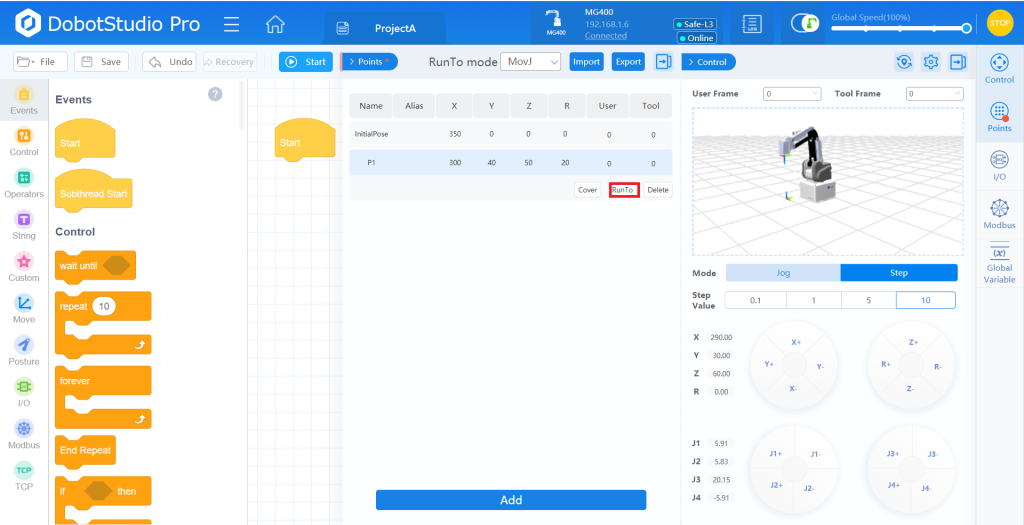
Task: Select the Move blocks category
Action: [x=24, y=308]
